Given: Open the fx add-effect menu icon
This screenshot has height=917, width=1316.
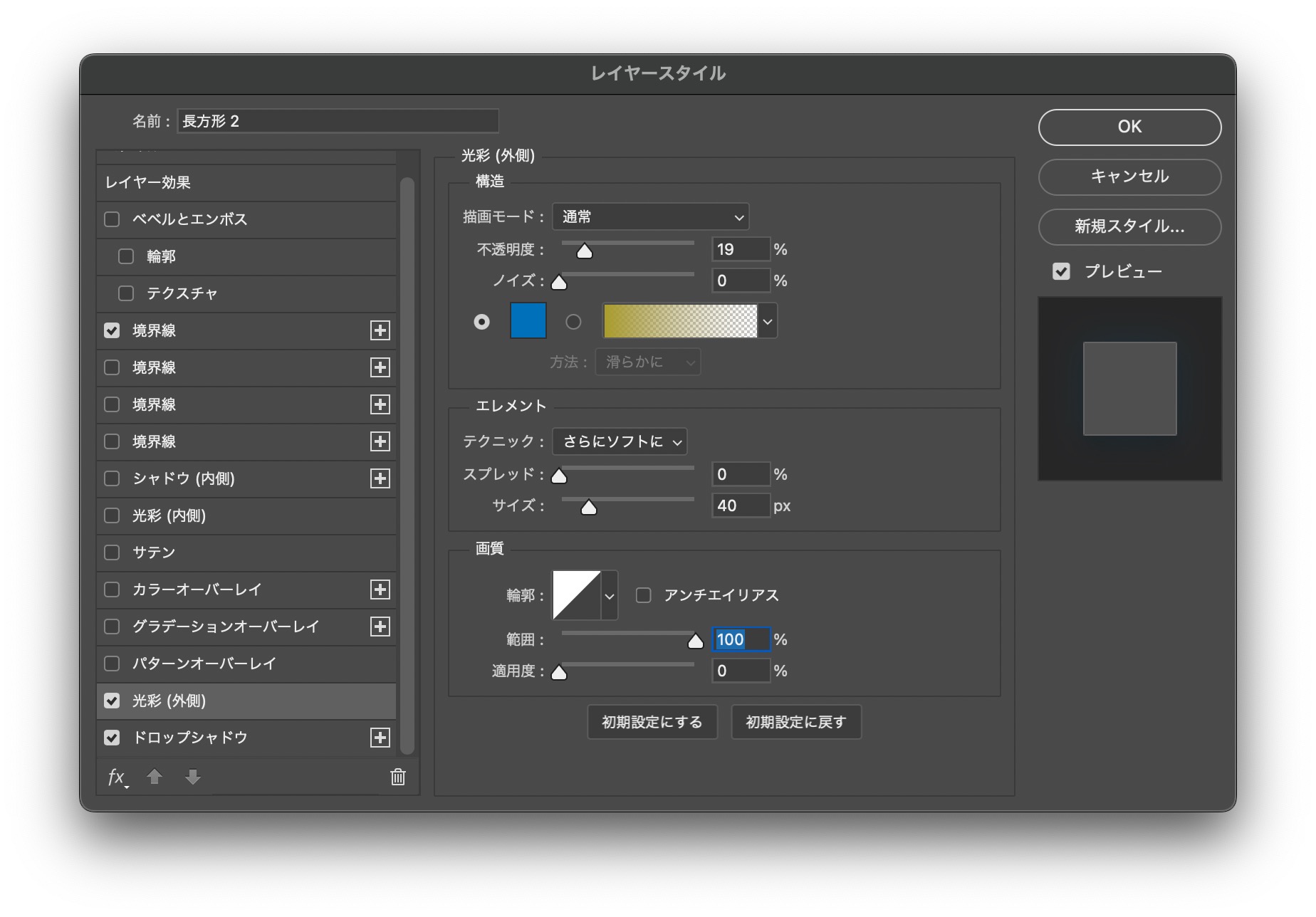Looking at the screenshot, I should [117, 777].
